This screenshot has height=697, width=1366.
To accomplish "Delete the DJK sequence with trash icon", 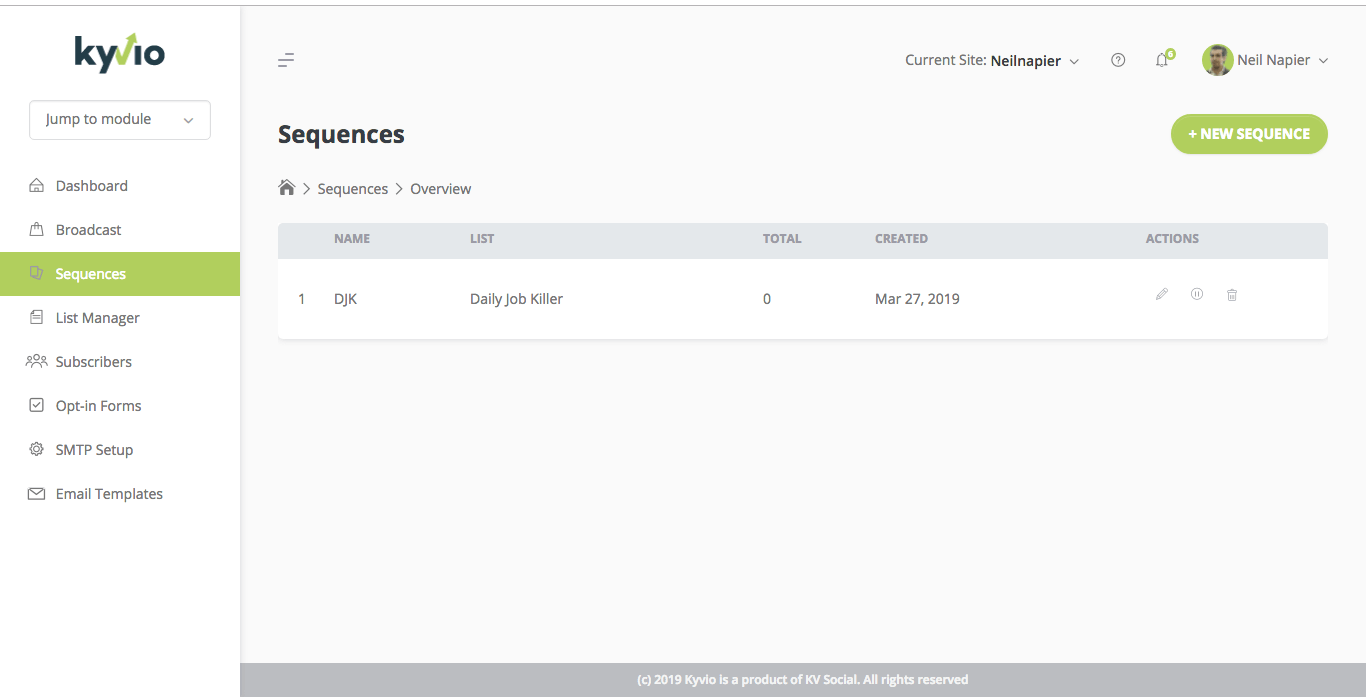I will [1232, 295].
